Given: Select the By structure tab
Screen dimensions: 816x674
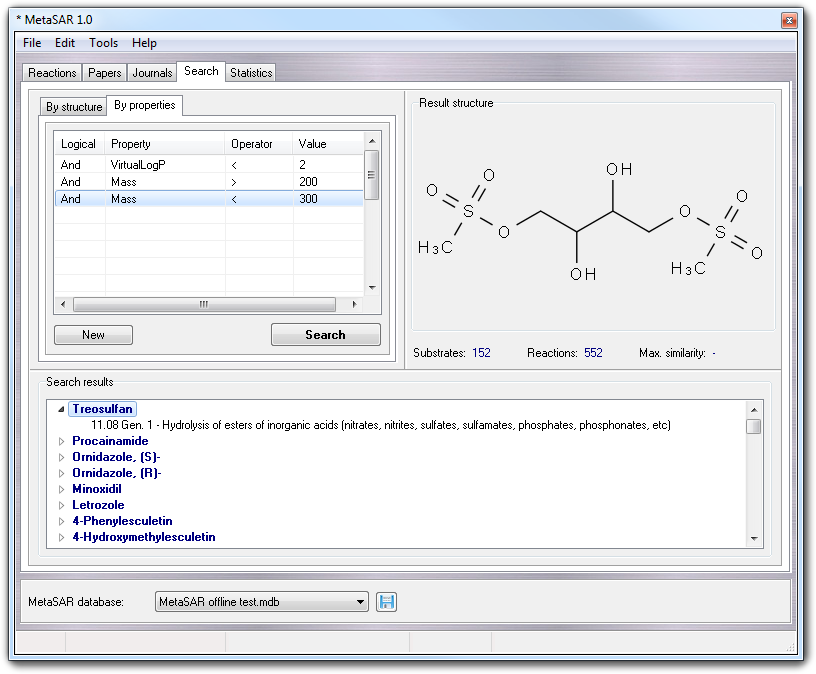Looking at the screenshot, I should tap(74, 107).
